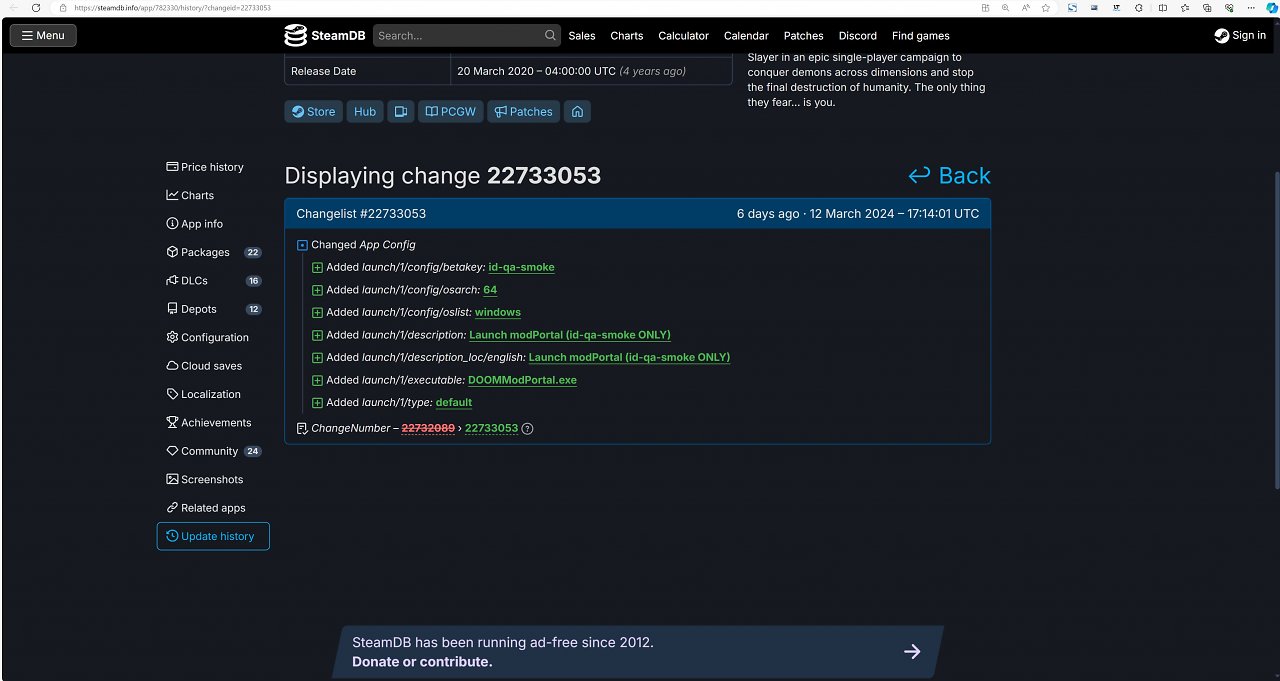This screenshot has width=1280, height=681.
Task: Open the Calendar navigation item
Action: coord(746,35)
